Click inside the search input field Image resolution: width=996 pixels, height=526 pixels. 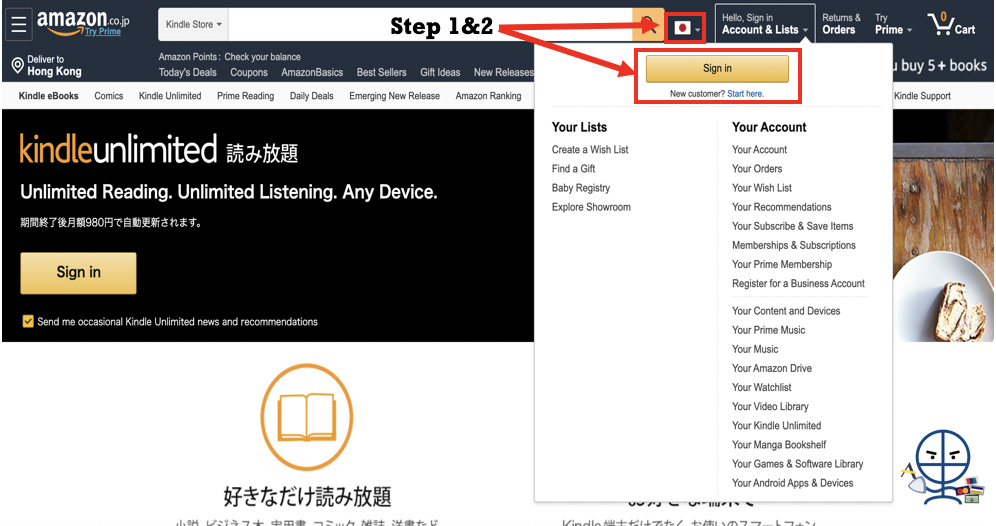[430, 25]
